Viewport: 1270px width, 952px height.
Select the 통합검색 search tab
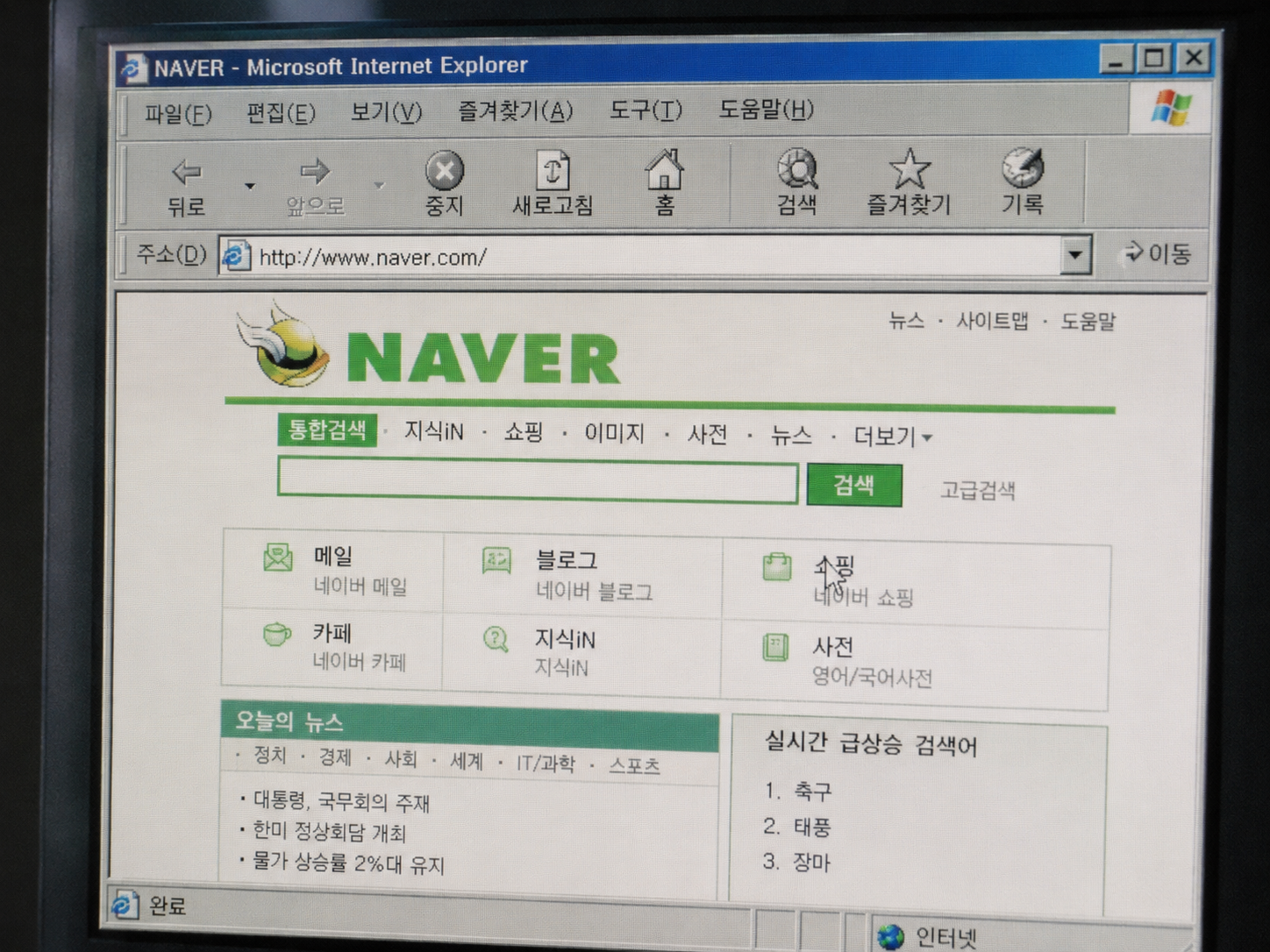(x=327, y=430)
